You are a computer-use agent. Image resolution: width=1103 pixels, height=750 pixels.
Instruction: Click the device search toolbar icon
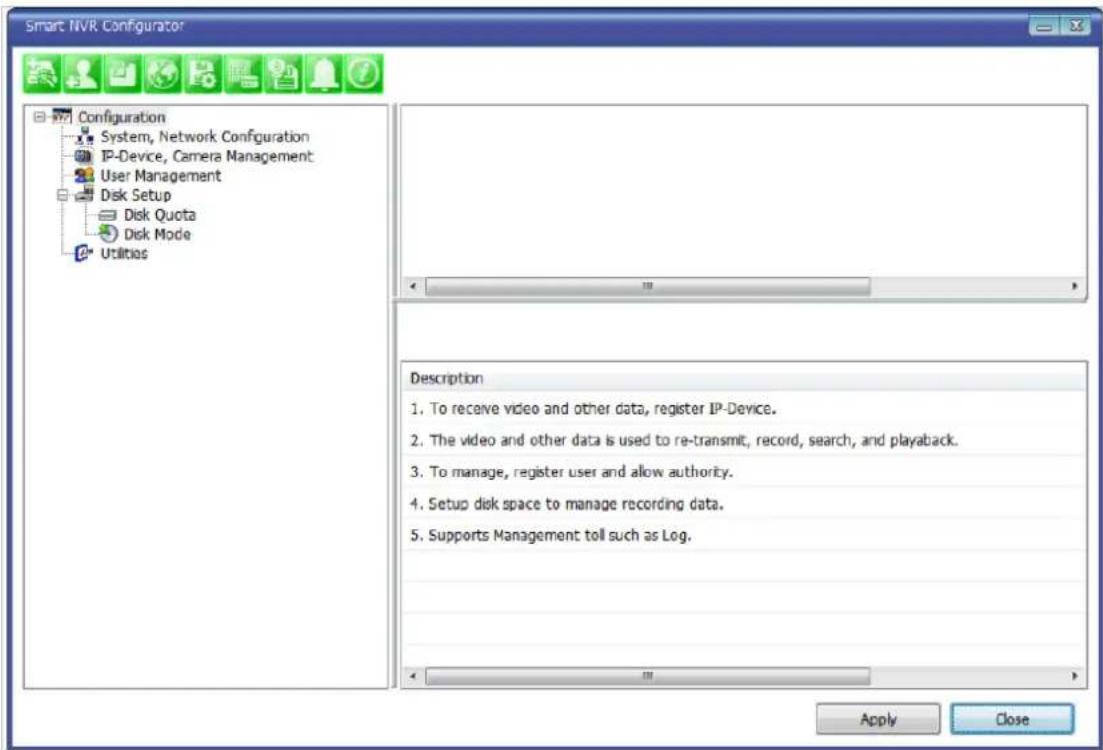click(x=42, y=74)
